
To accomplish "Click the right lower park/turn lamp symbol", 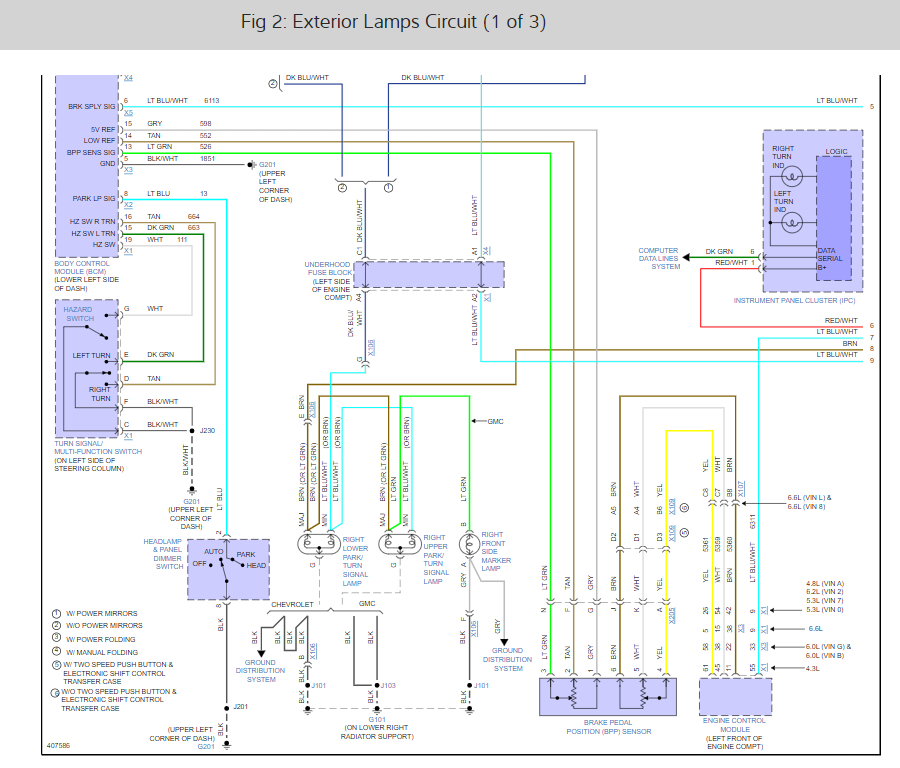I will tap(319, 543).
